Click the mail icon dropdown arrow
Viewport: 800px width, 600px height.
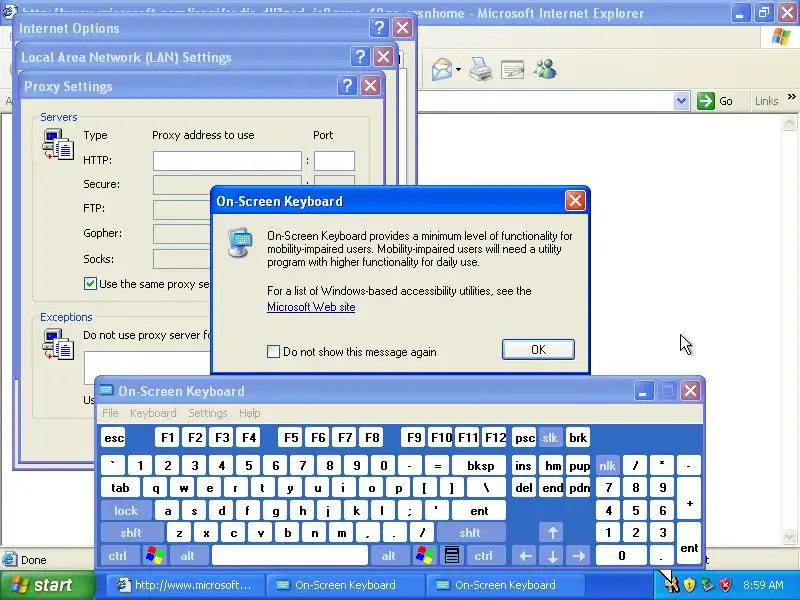tap(458, 69)
